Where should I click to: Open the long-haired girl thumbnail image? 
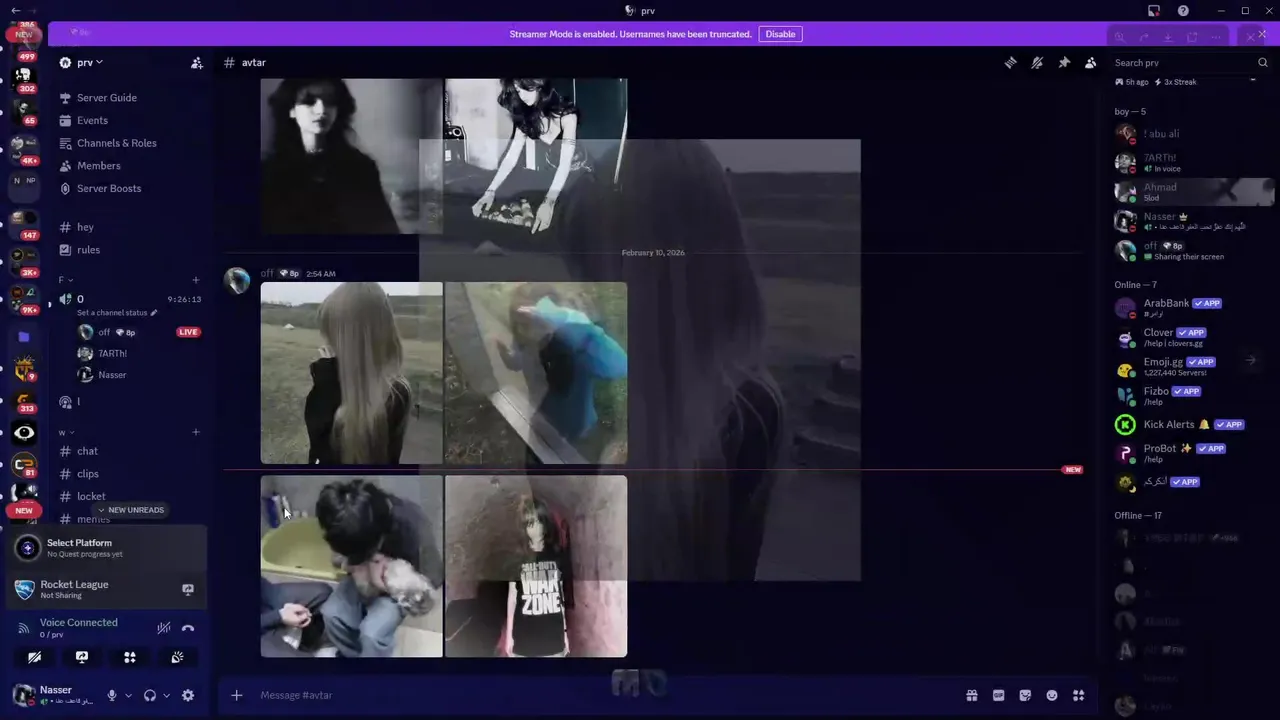(x=351, y=373)
